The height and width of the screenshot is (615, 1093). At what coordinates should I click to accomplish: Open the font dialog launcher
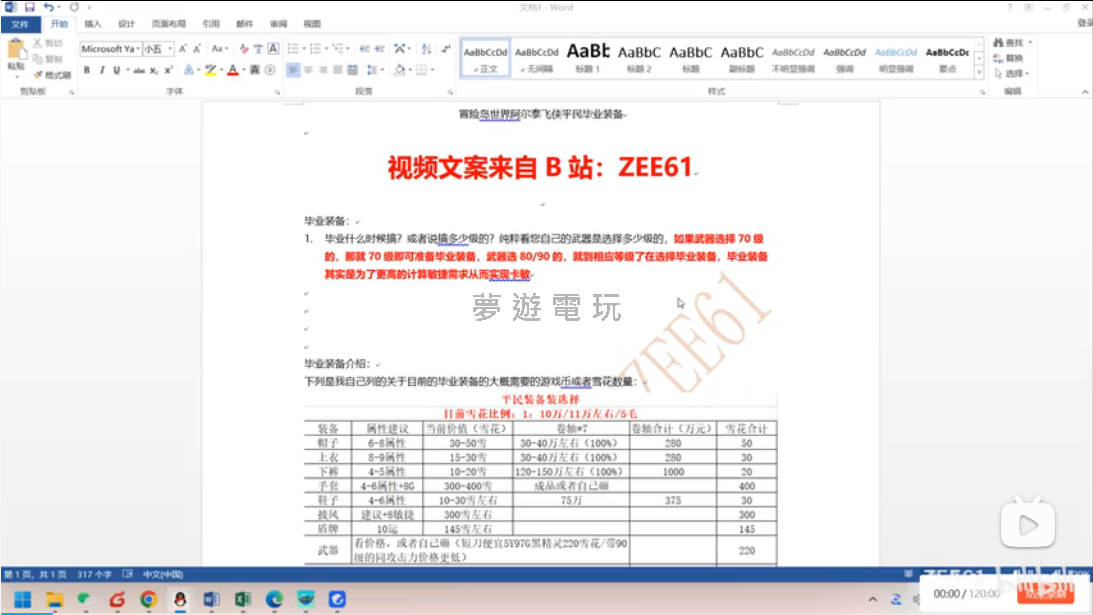pyautogui.click(x=277, y=92)
